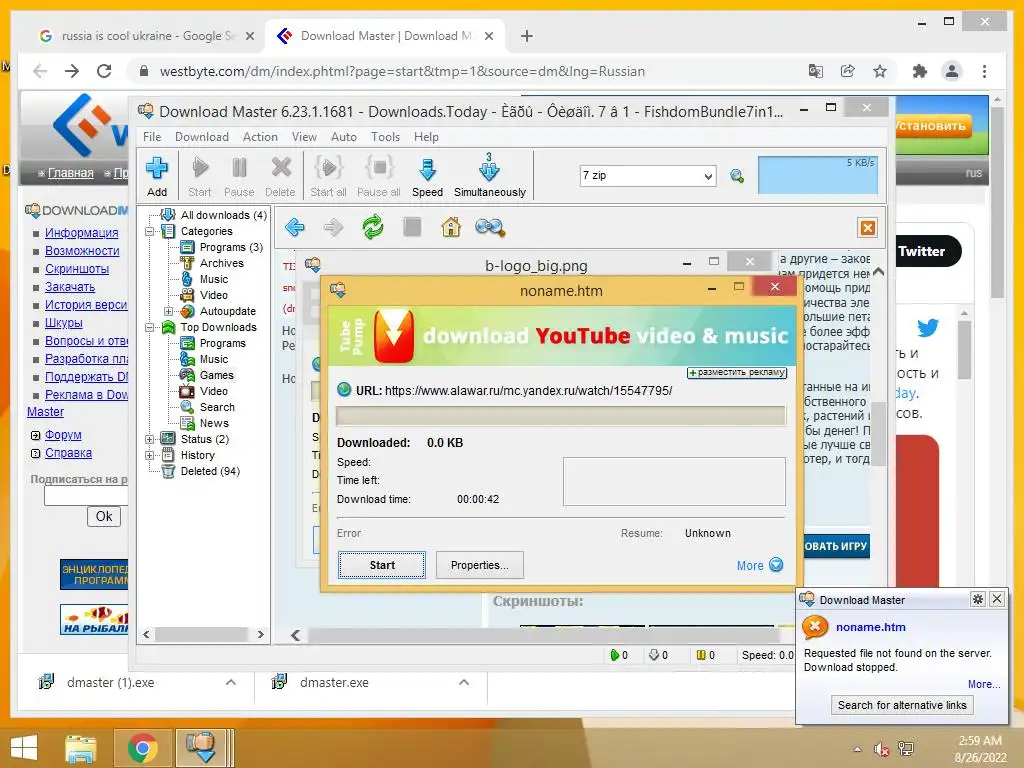Open Chrome profile avatar icon
This screenshot has width=1024, height=768.
(952, 71)
